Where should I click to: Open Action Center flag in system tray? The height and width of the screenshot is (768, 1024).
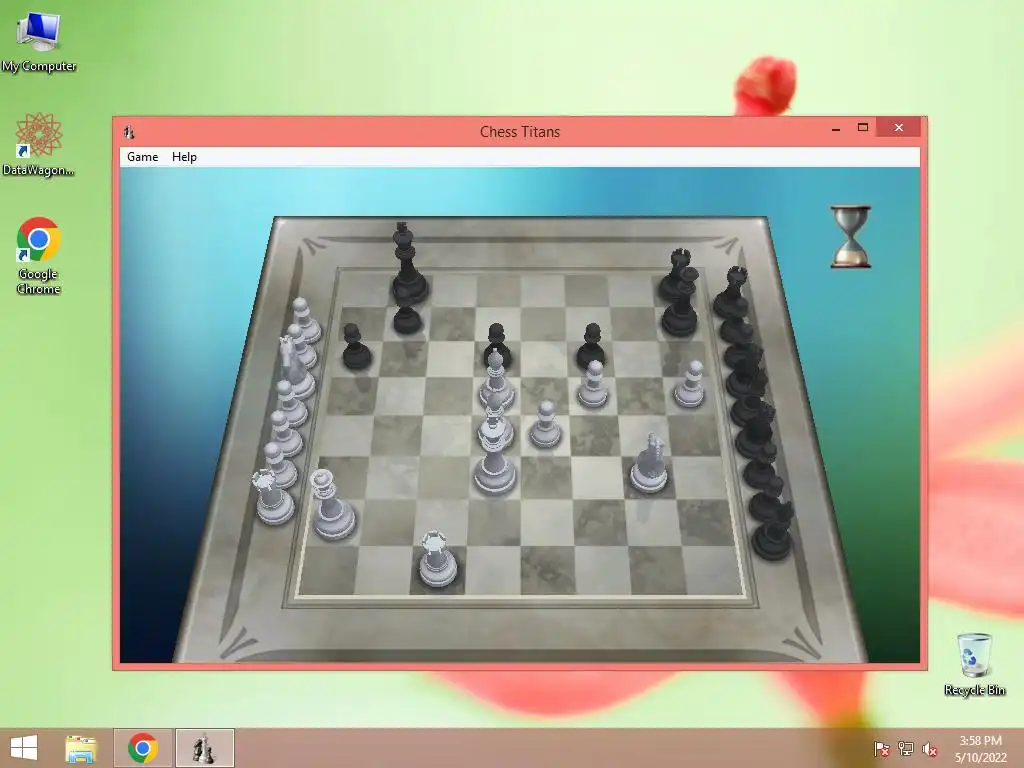tap(881, 748)
